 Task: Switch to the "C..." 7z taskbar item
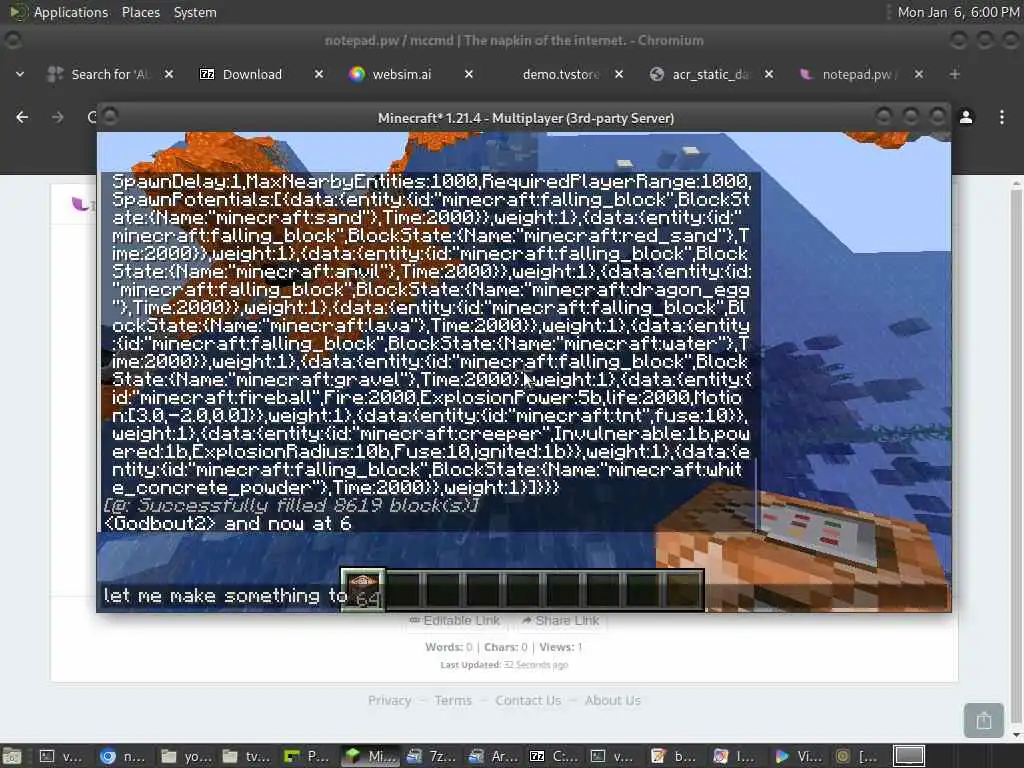[553, 756]
